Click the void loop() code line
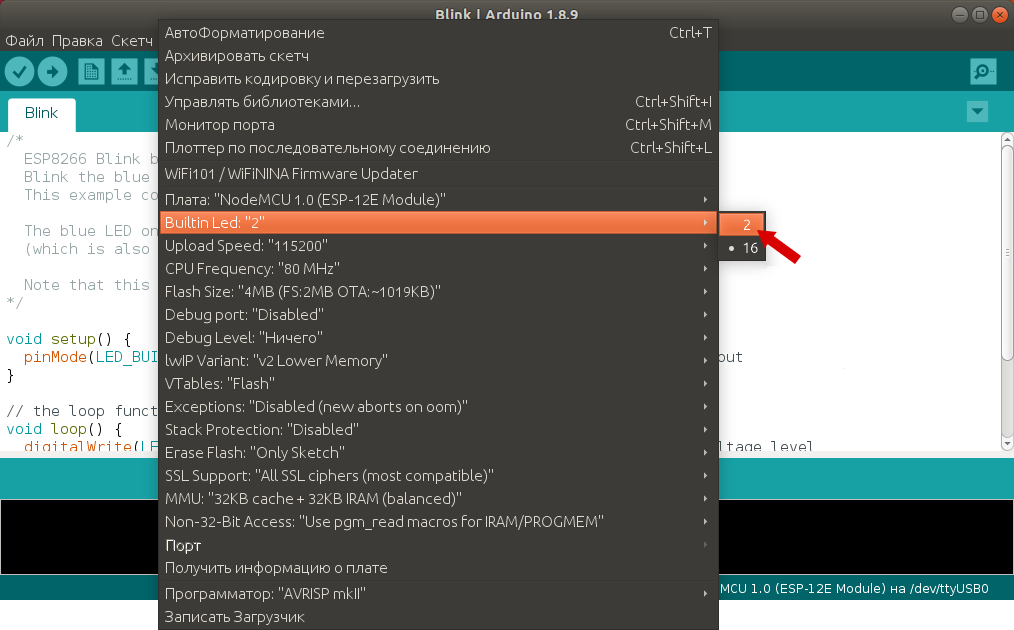 (64, 429)
